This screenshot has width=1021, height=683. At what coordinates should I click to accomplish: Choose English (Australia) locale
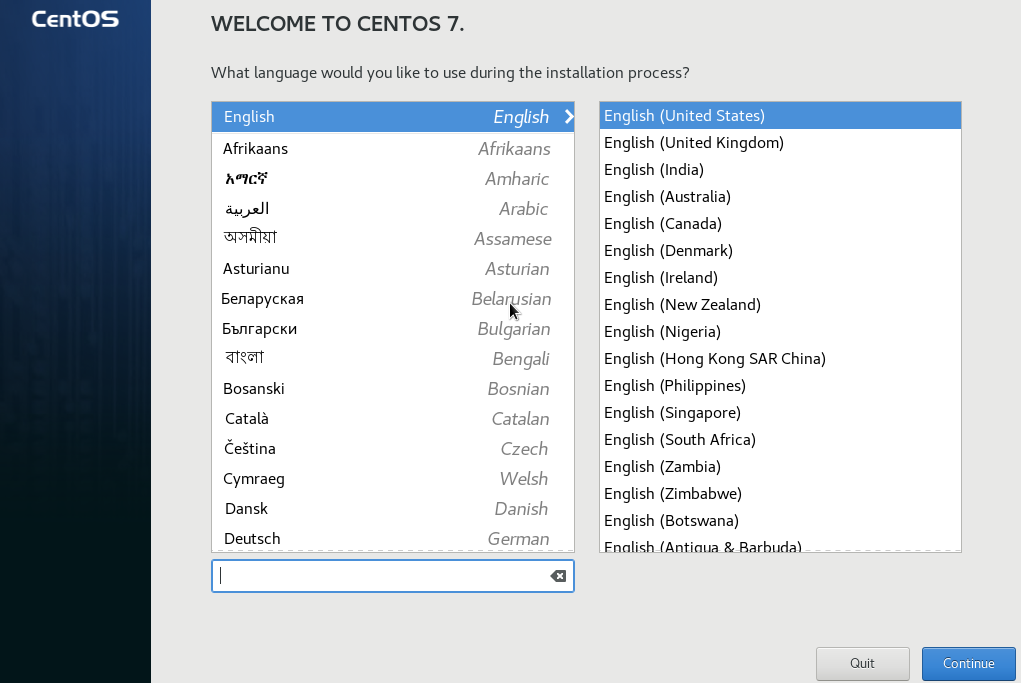780,197
